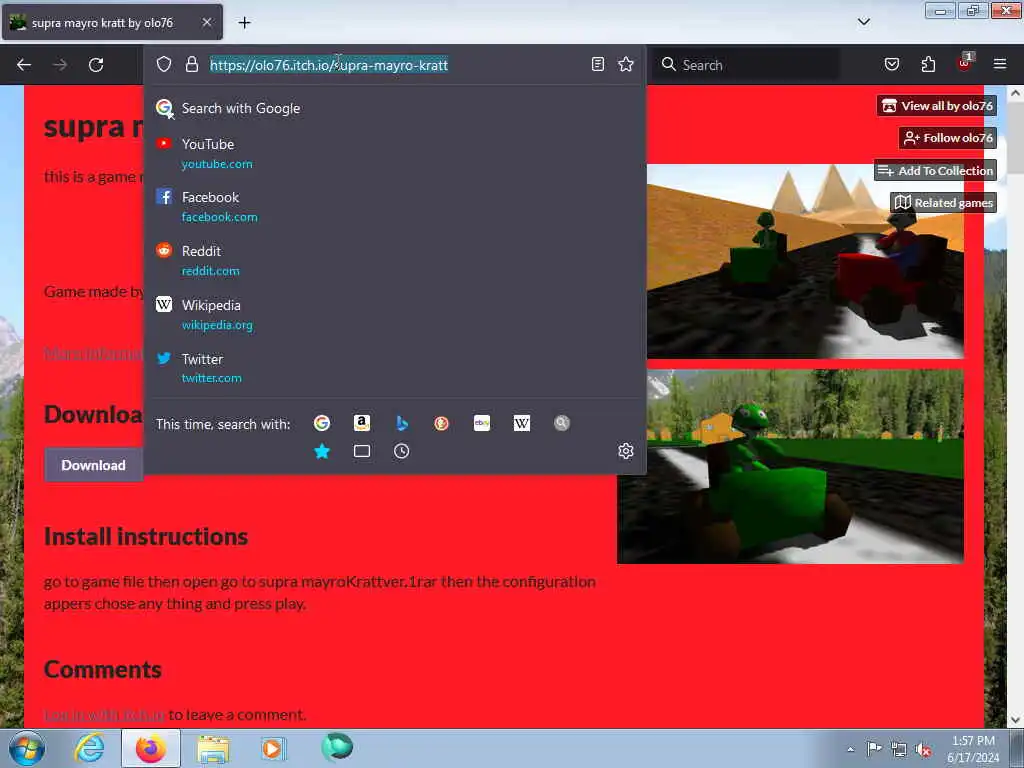Viewport: 1024px width, 768px height.
Task: Open Windows Explorer folder in taskbar
Action: tap(214, 749)
